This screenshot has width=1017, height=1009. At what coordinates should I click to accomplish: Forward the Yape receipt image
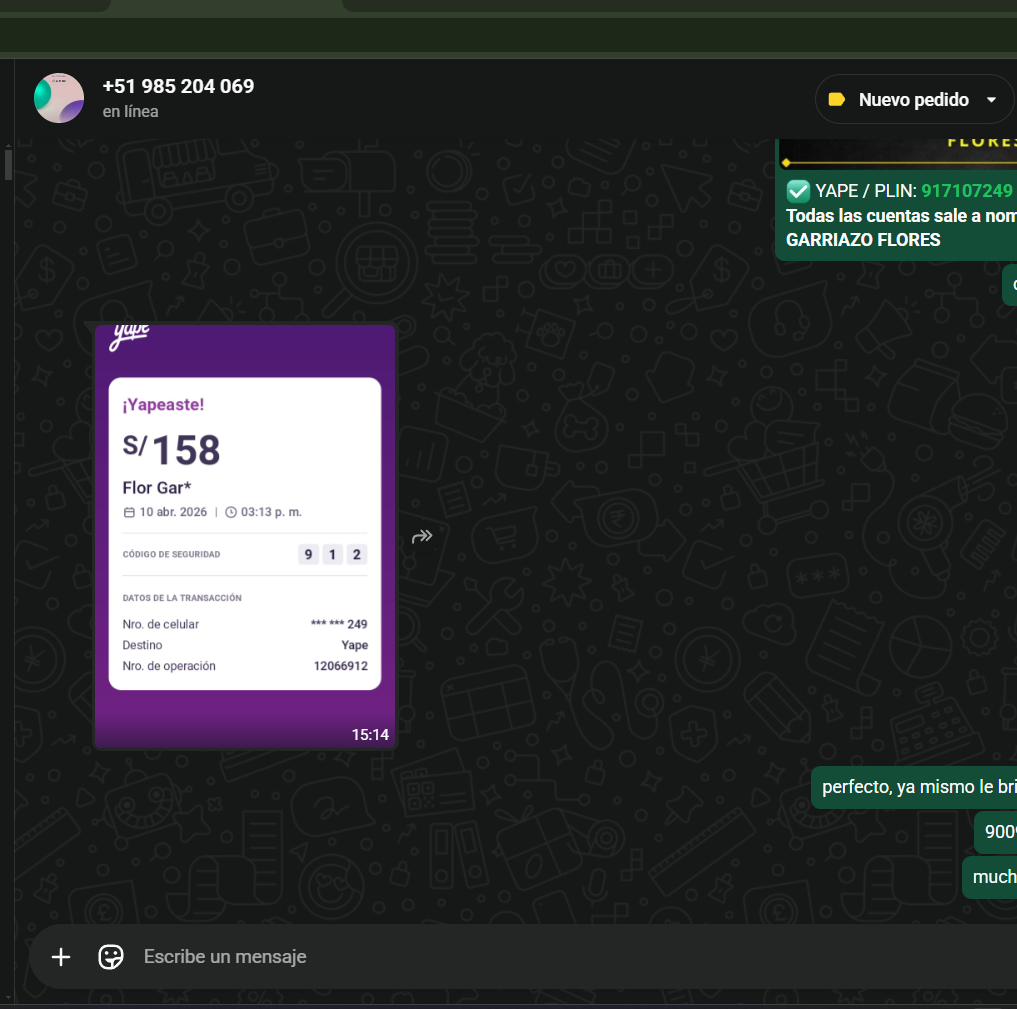tap(422, 536)
